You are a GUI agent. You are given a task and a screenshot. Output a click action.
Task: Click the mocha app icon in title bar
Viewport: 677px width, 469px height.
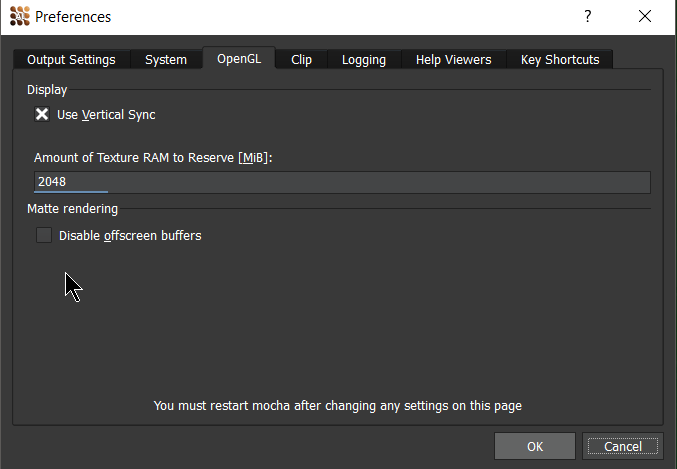pyautogui.click(x=19, y=16)
